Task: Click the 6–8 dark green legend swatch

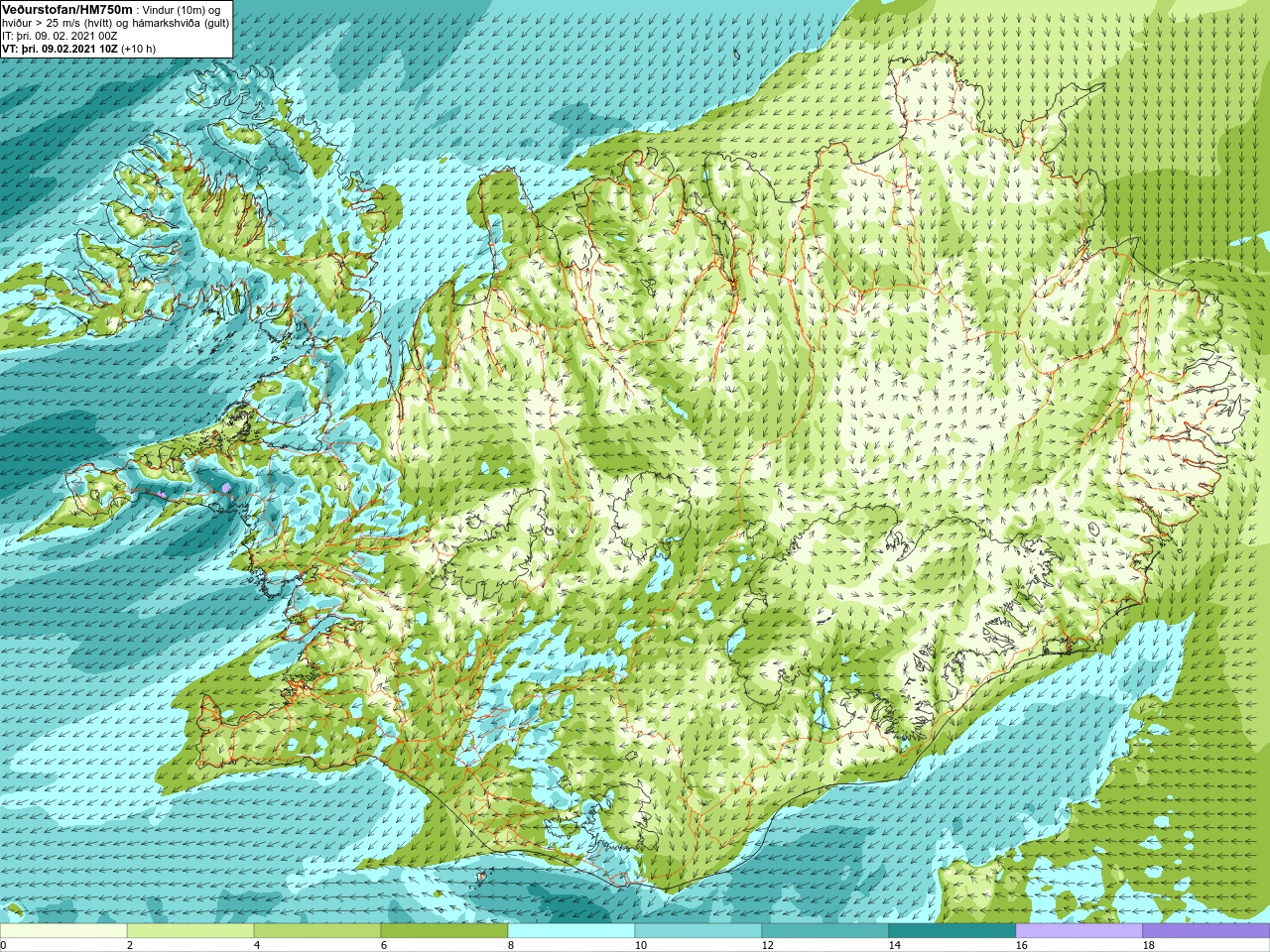Action: tap(444, 931)
